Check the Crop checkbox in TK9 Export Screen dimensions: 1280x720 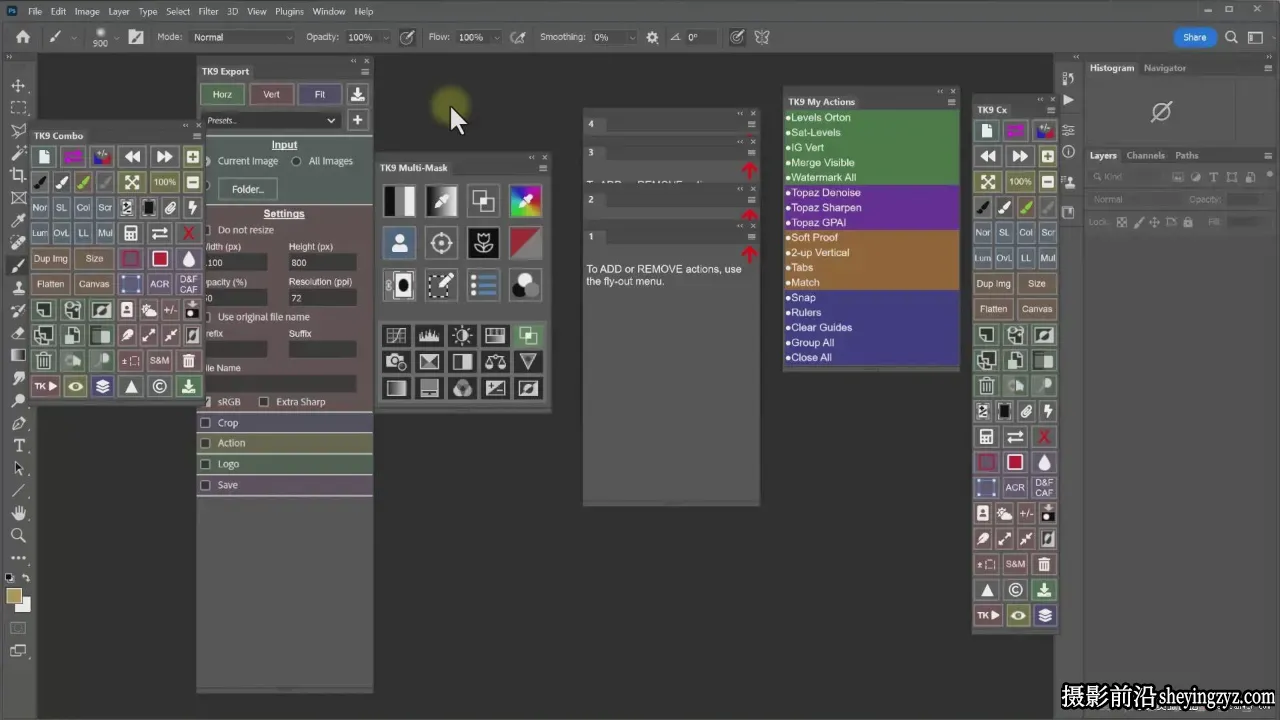206,423
